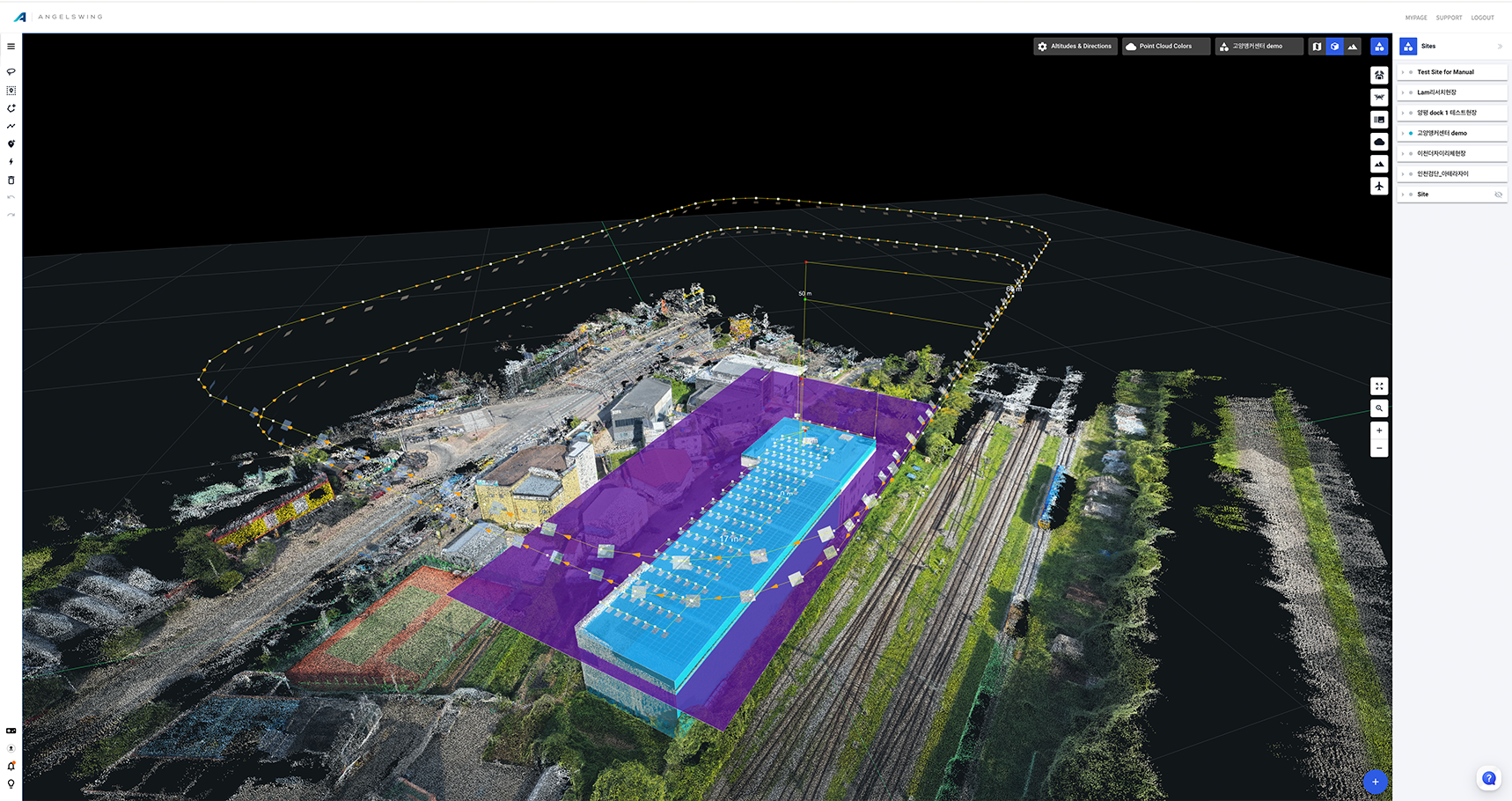
Task: Click the trash delete icon
Action: (11, 180)
